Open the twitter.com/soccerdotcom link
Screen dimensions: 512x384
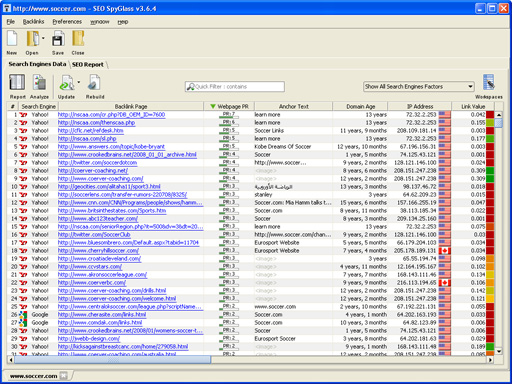coord(97,163)
